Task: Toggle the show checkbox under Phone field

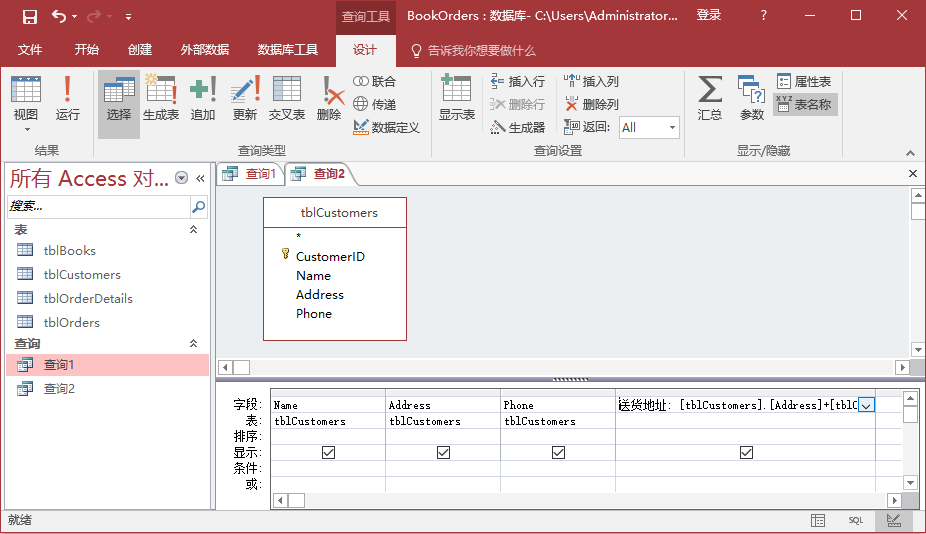Action: click(558, 453)
